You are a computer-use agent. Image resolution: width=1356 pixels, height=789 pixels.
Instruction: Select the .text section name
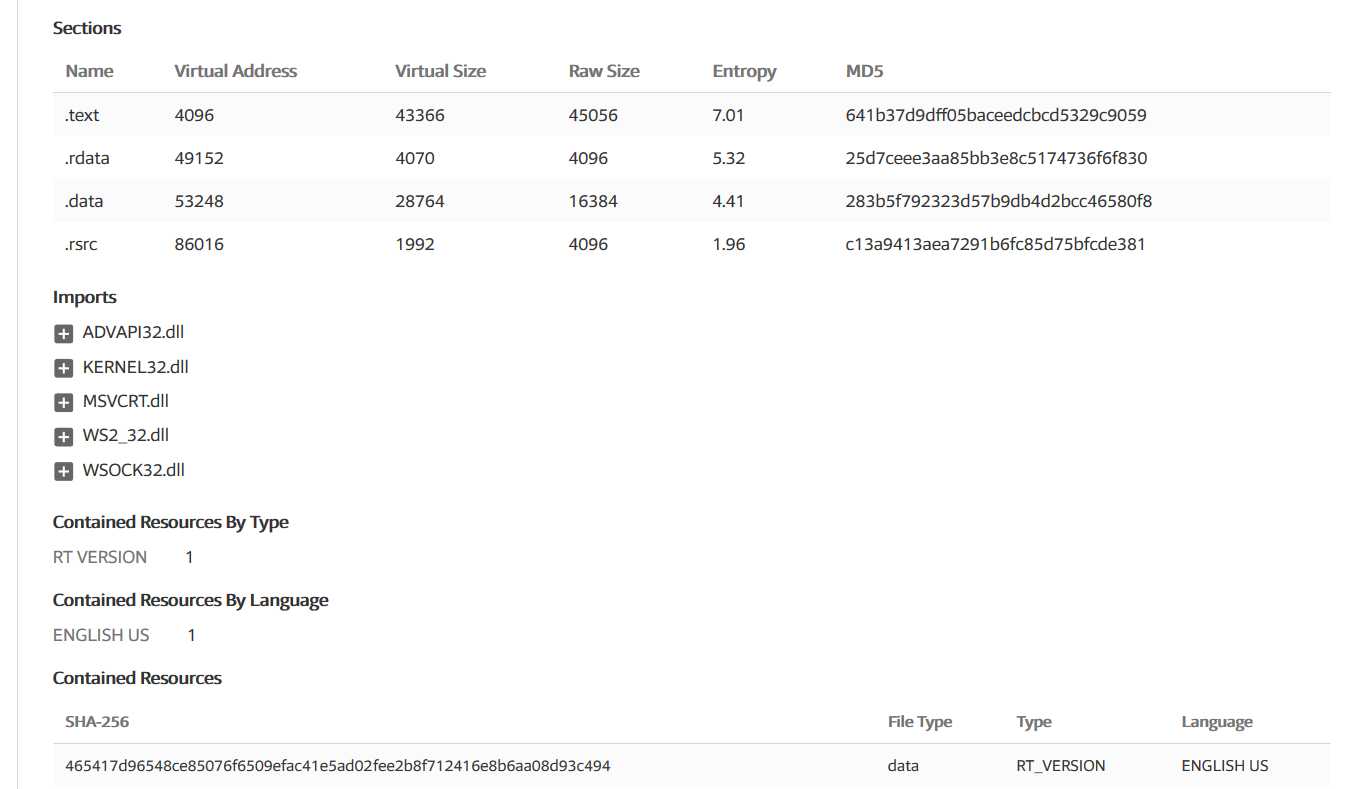(x=82, y=115)
